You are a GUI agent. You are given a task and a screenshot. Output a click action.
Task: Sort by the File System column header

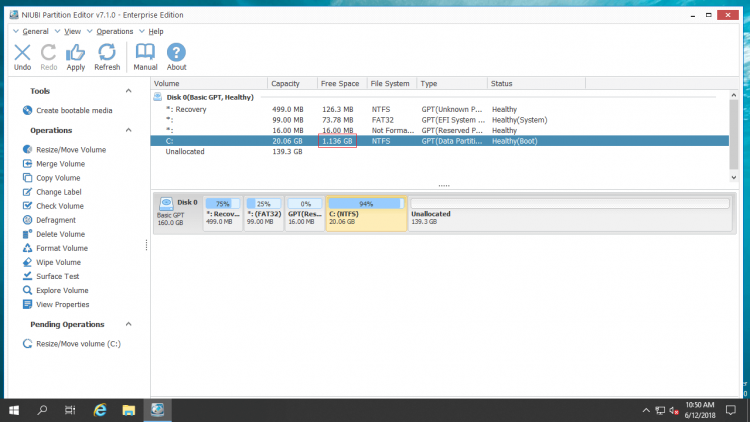tap(392, 83)
